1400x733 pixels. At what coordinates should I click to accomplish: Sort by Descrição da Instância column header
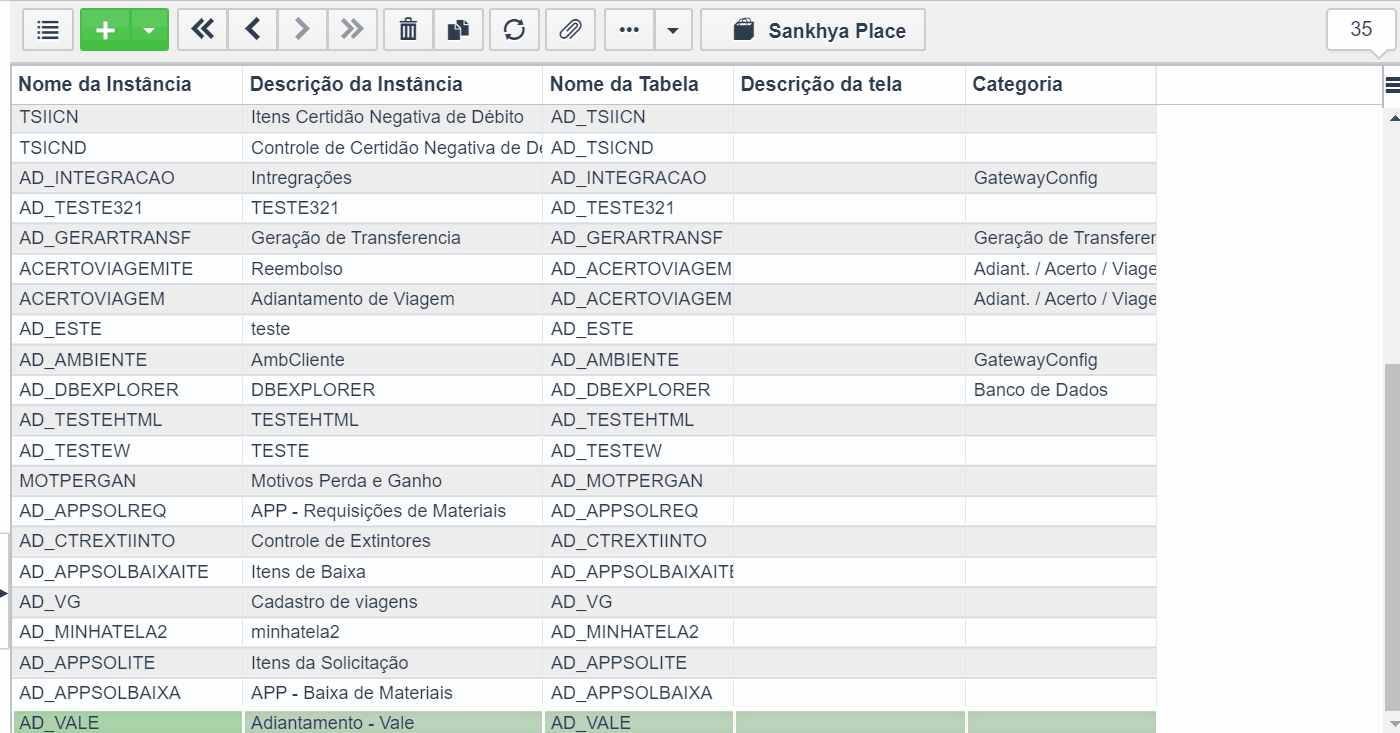[393, 85]
